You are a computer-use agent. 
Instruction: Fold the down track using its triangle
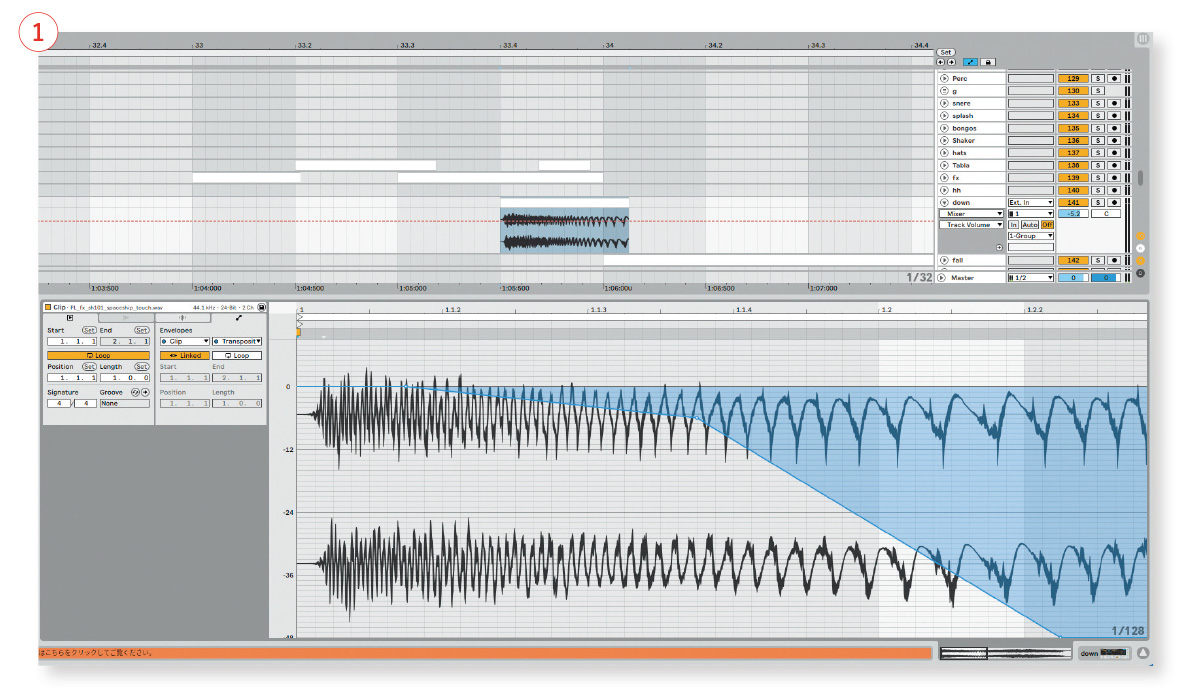coord(942,202)
